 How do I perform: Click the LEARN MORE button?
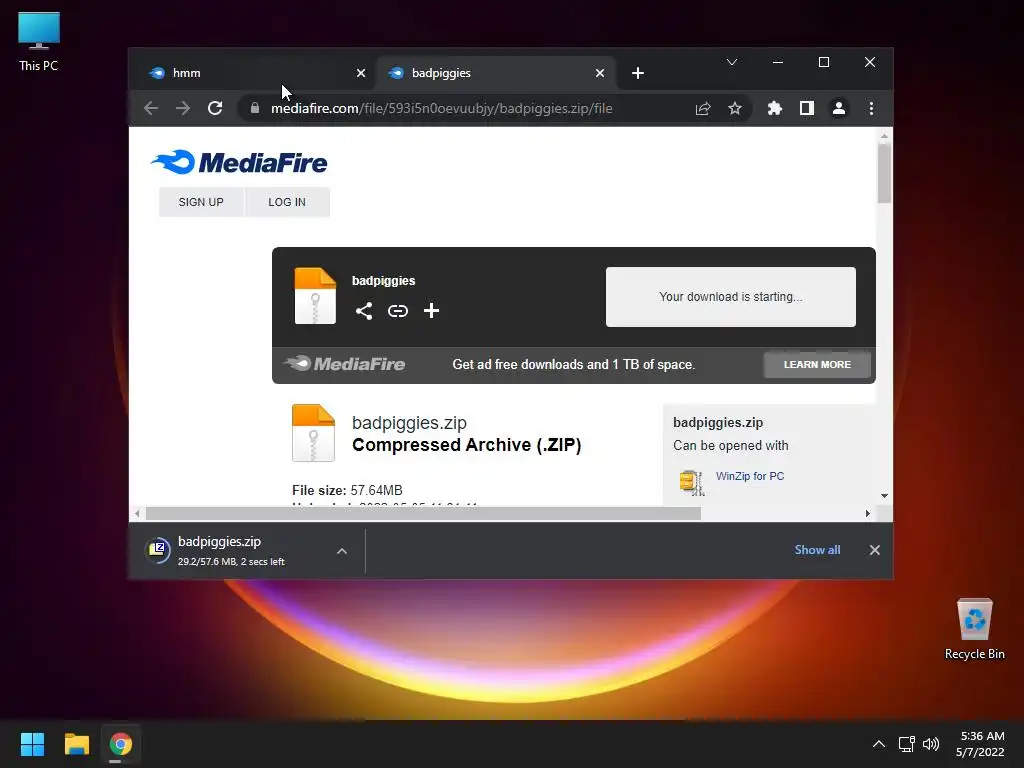point(817,364)
